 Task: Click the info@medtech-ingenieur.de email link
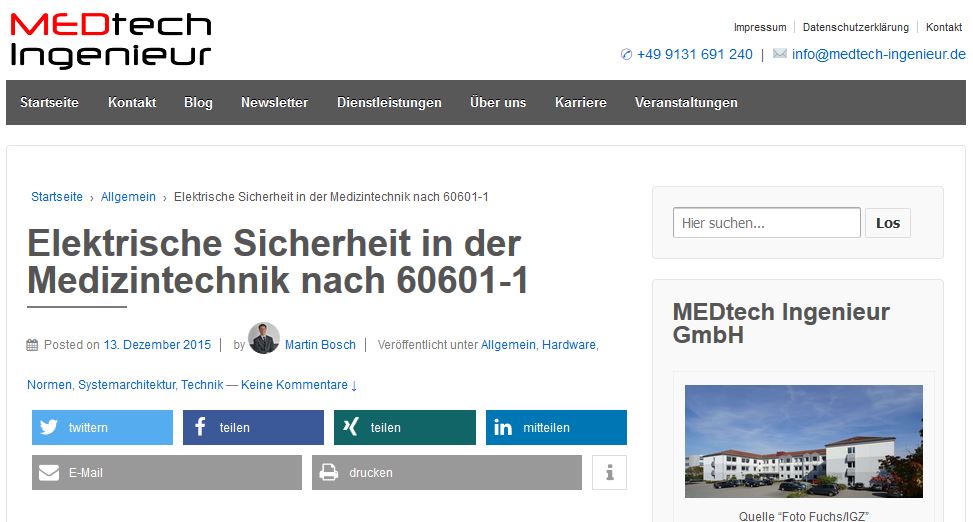point(878,54)
